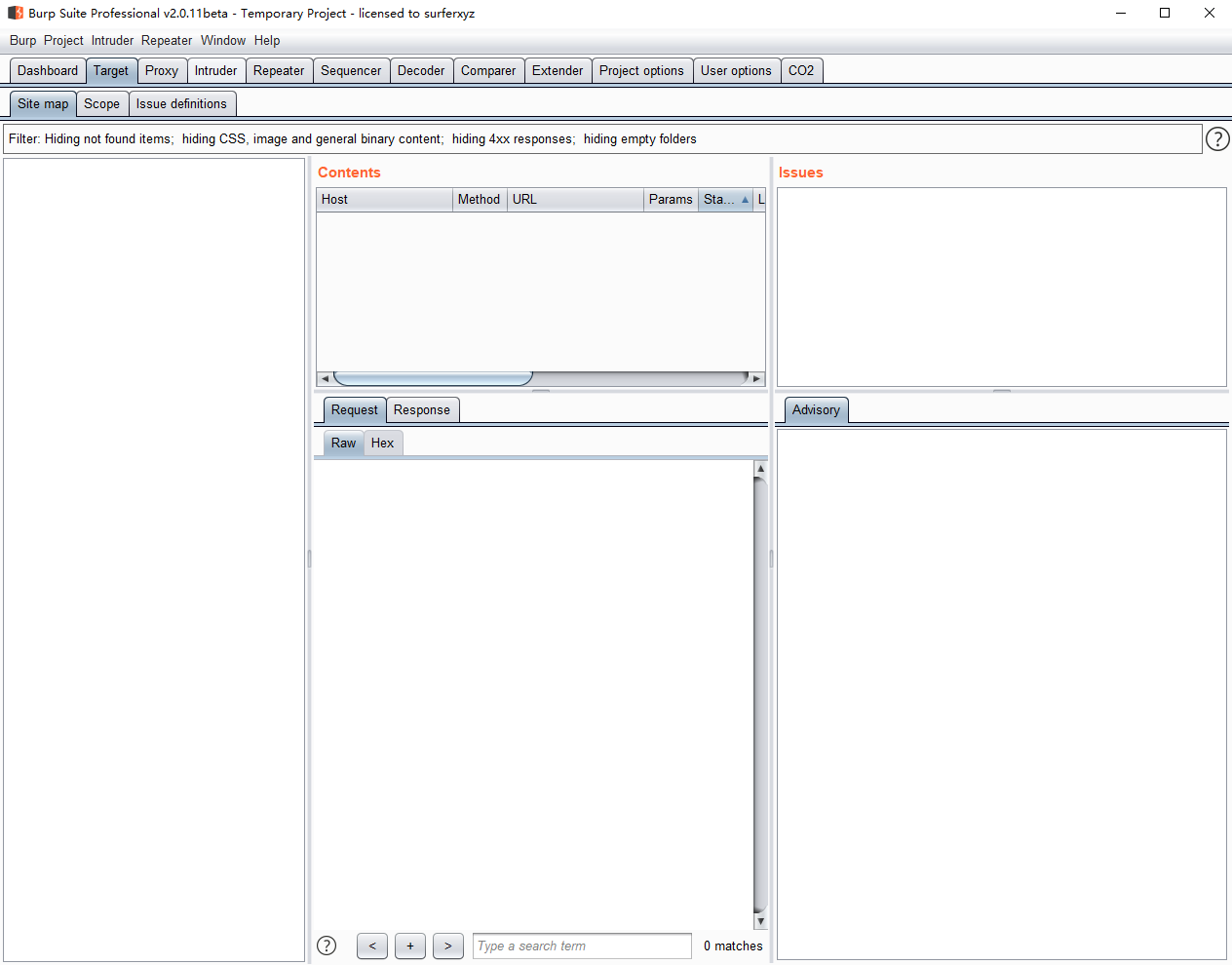Viewport: 1232px width, 965px height.
Task: Open the Burp menu
Action: pos(22,41)
